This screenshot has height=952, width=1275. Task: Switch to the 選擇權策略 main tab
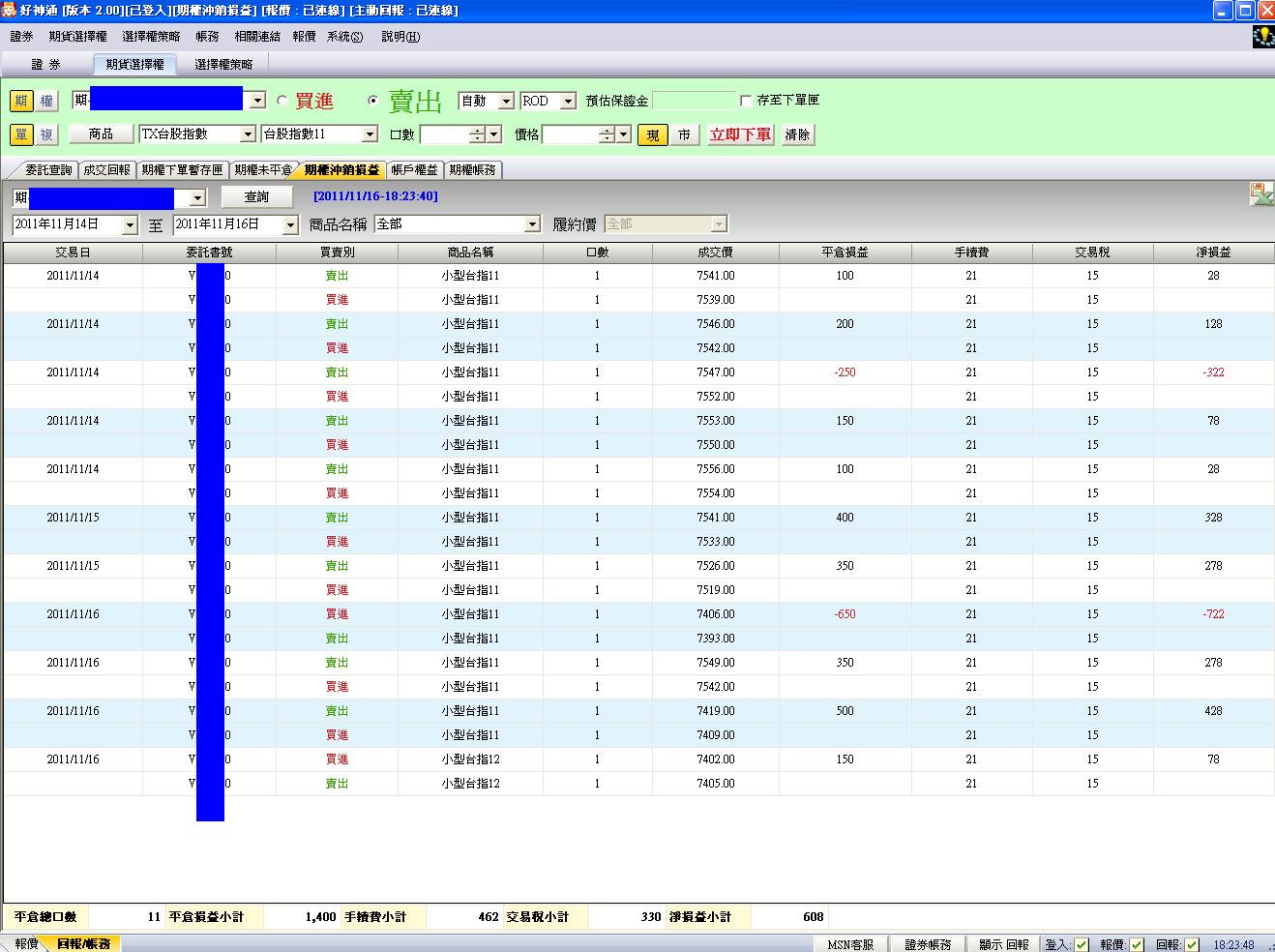223,64
